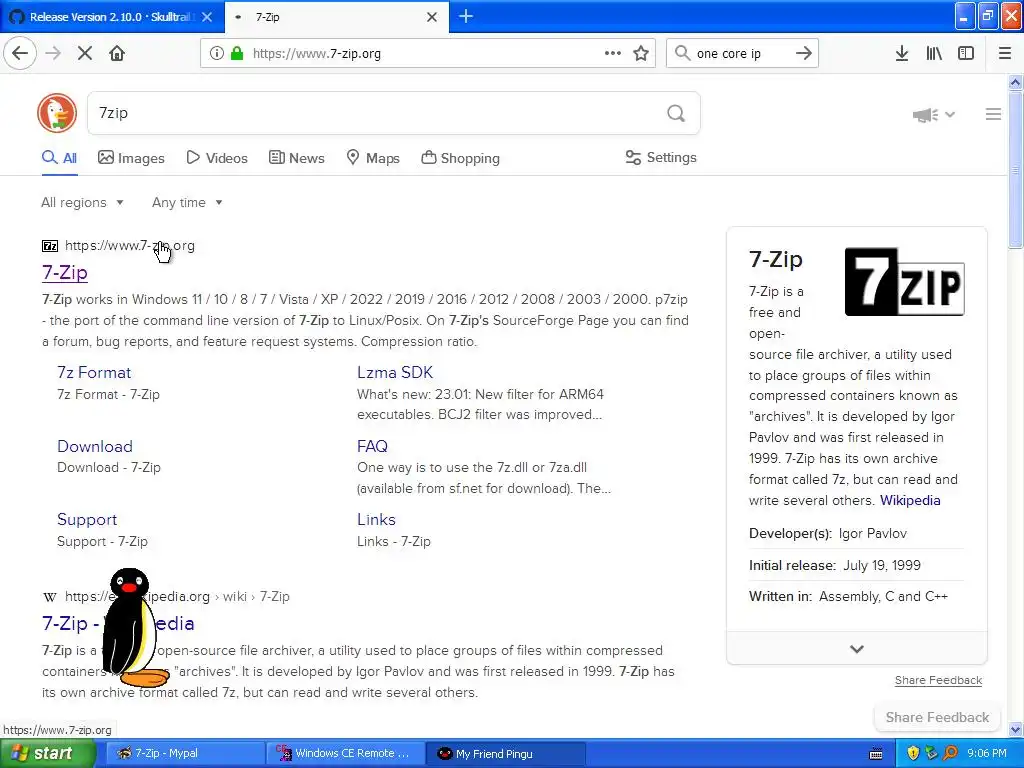Show site information icon in address bar
Image resolution: width=1024 pixels, height=768 pixels.
pos(216,53)
